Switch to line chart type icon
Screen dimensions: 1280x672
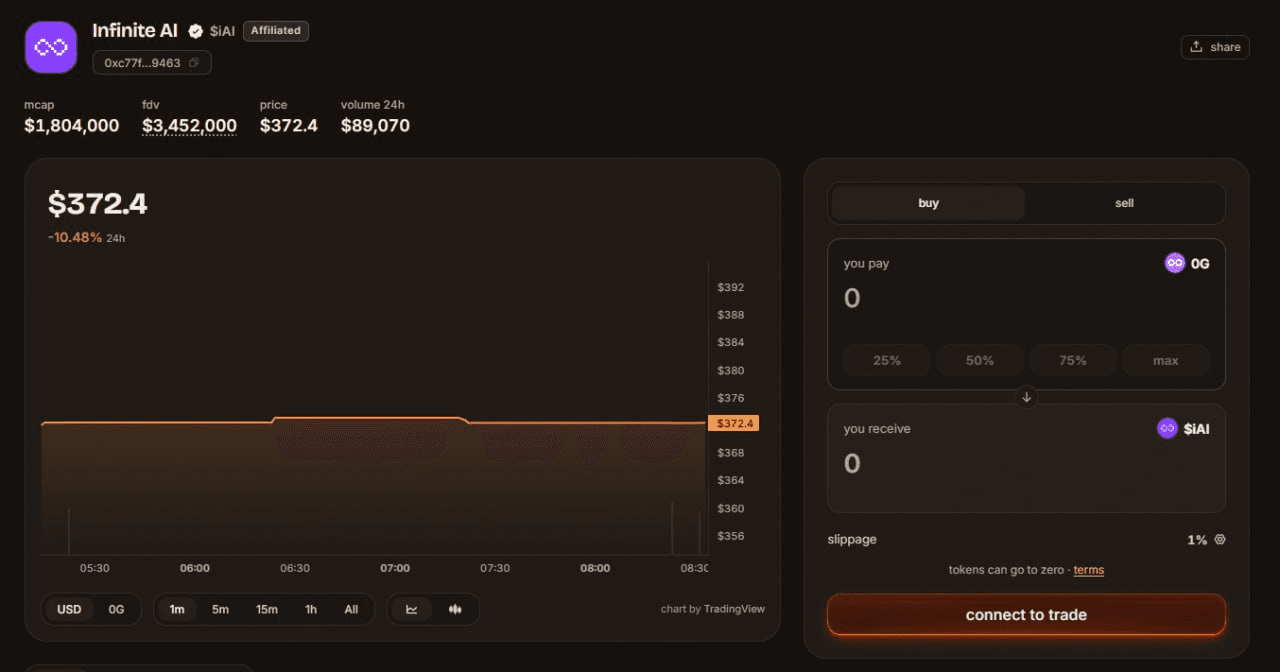pyautogui.click(x=412, y=609)
